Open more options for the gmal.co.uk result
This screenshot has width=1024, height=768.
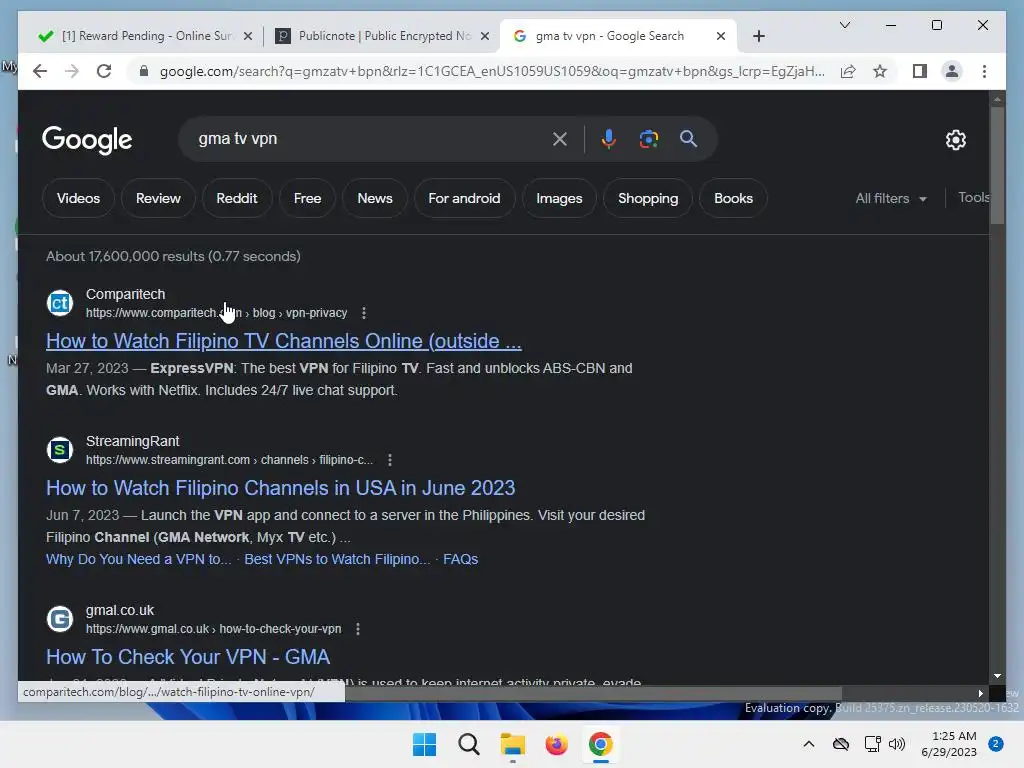pos(358,630)
